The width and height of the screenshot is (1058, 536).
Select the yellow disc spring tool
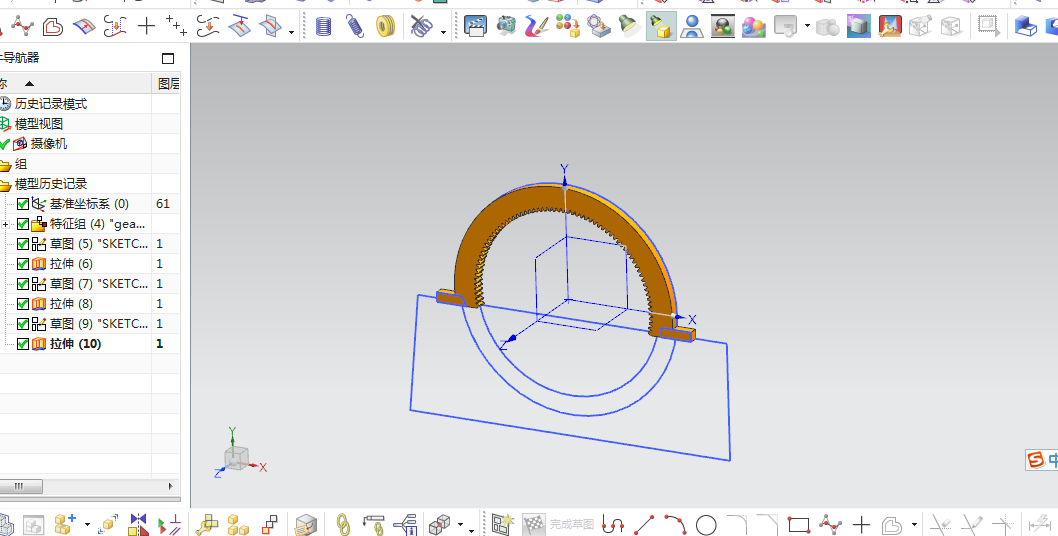(x=385, y=27)
